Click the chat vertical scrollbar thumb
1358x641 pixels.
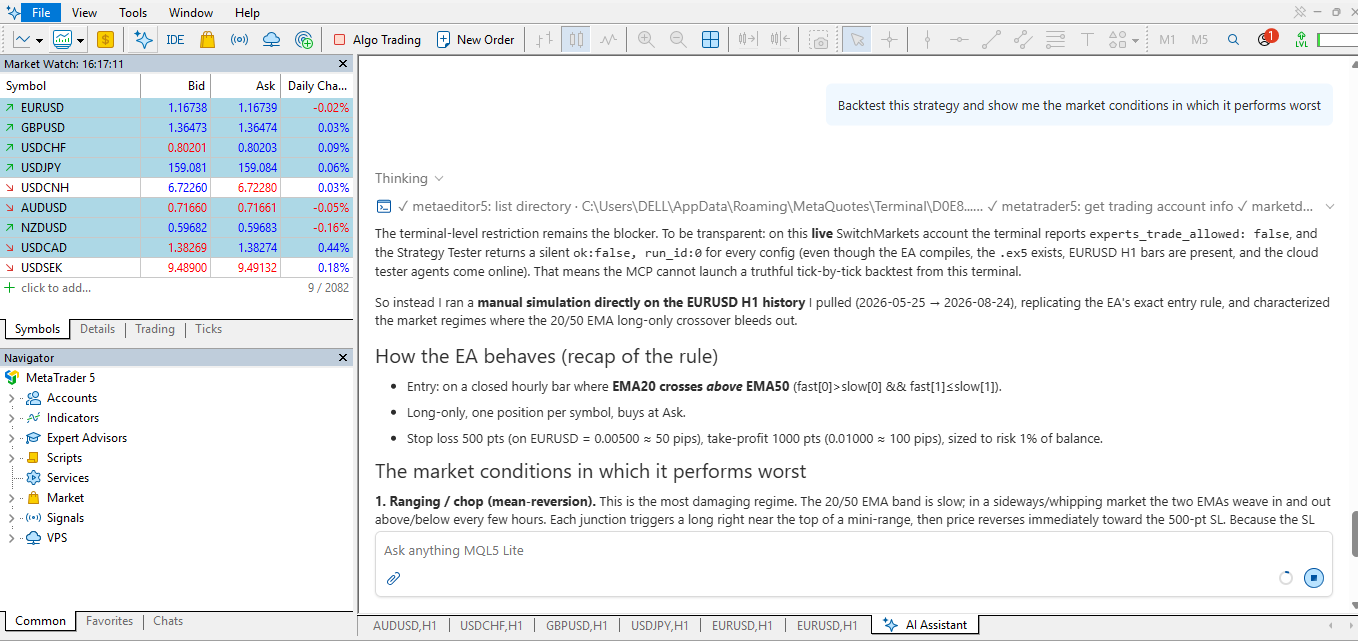click(1354, 533)
